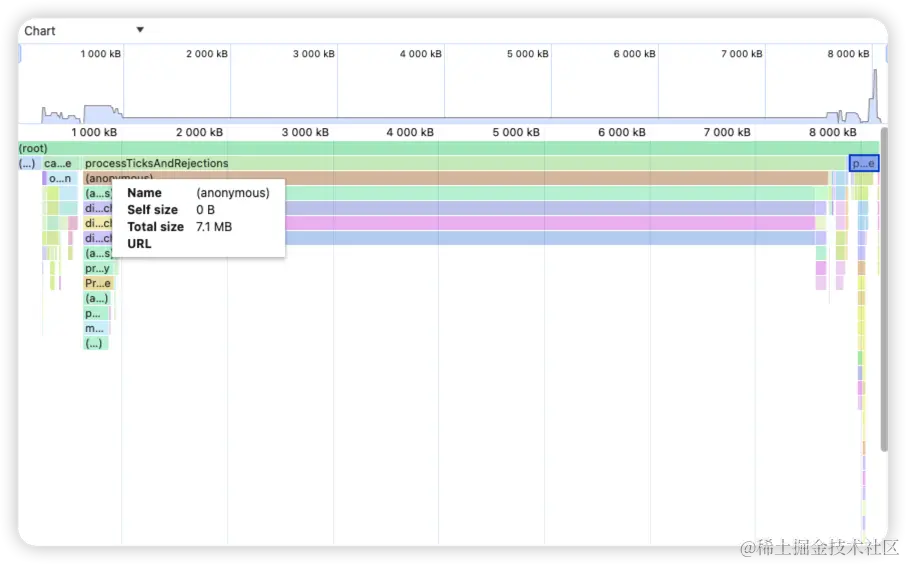
Task: Click the flame chart vertical scrollbar
Action: coord(884,289)
